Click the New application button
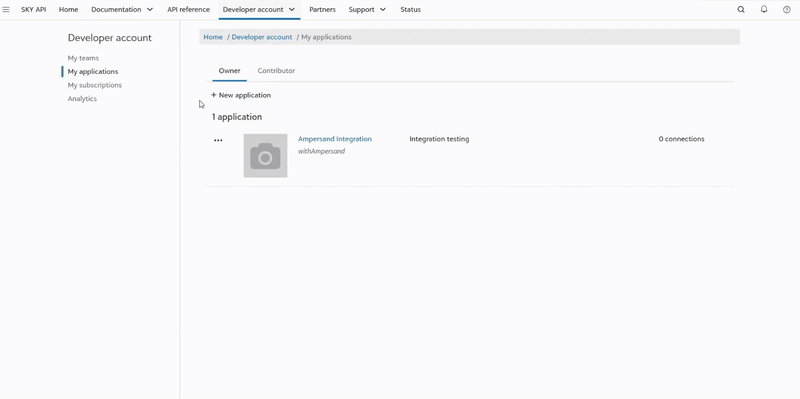The image size is (800, 399). coord(241,95)
